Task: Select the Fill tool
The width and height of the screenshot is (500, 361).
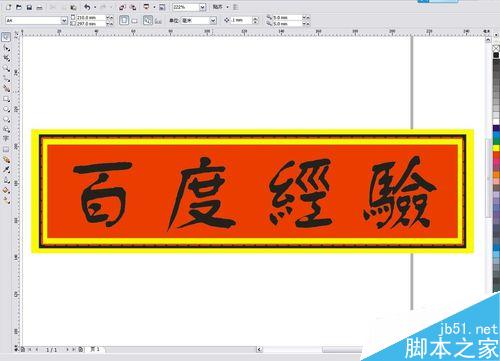Action: (6, 190)
